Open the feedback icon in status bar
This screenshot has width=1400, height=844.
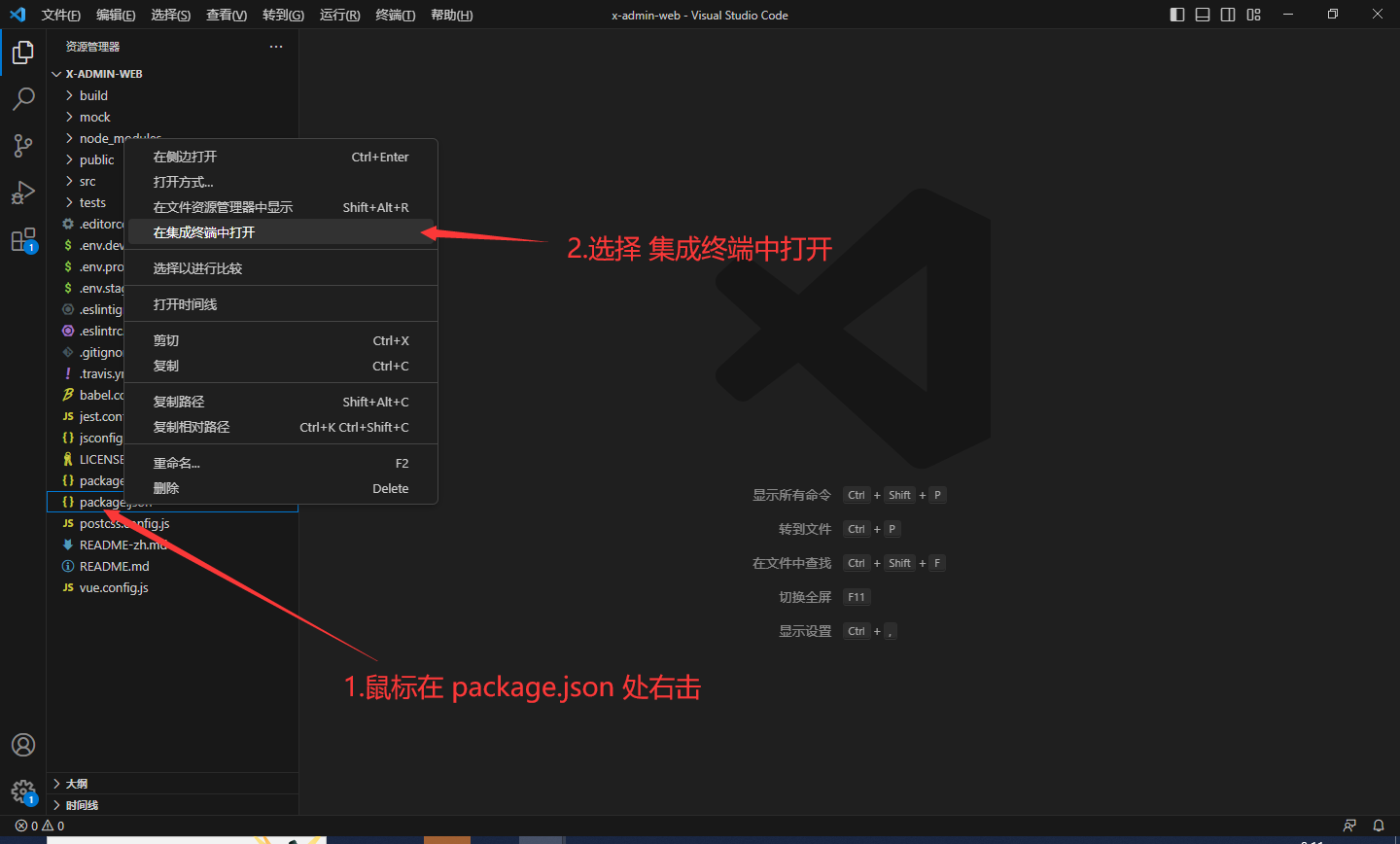point(1349,826)
